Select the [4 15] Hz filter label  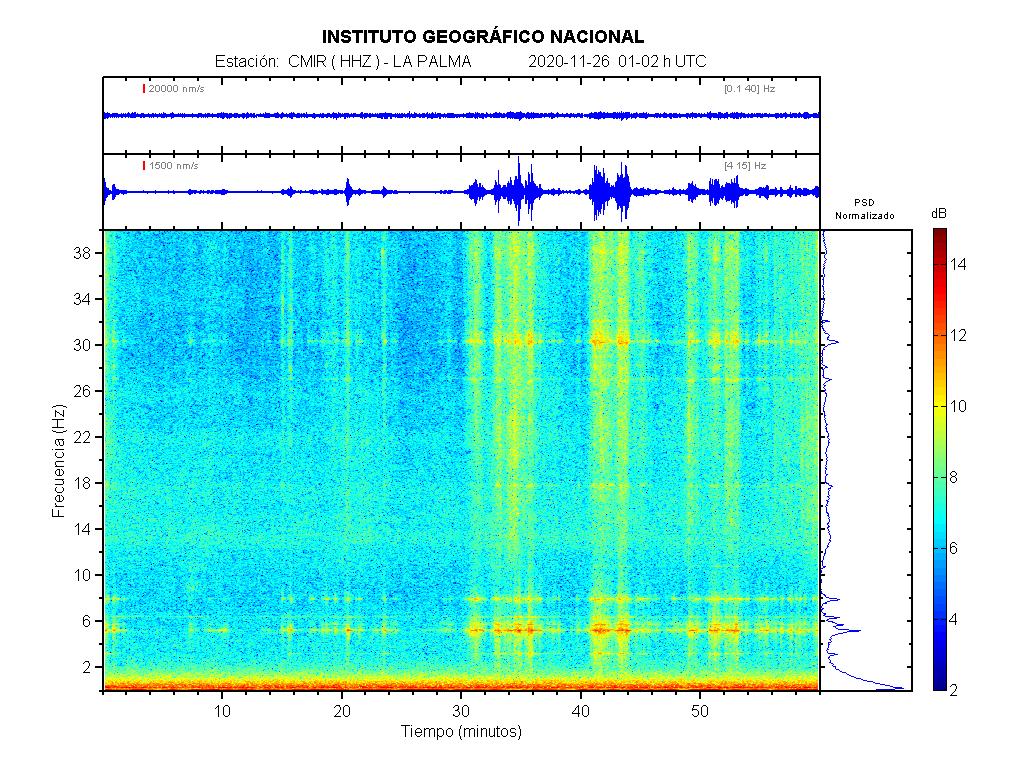pos(745,165)
